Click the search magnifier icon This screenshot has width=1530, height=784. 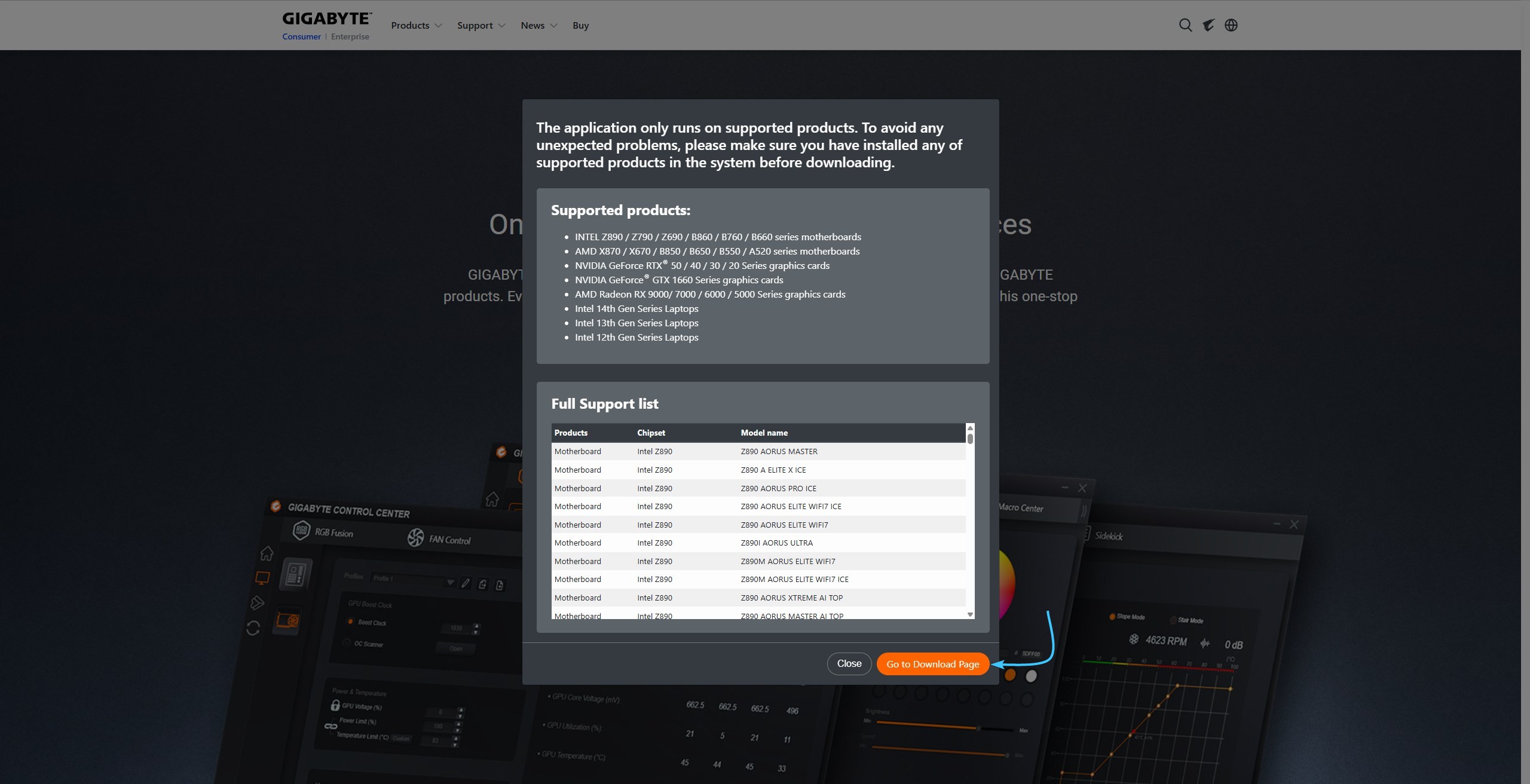[1185, 25]
